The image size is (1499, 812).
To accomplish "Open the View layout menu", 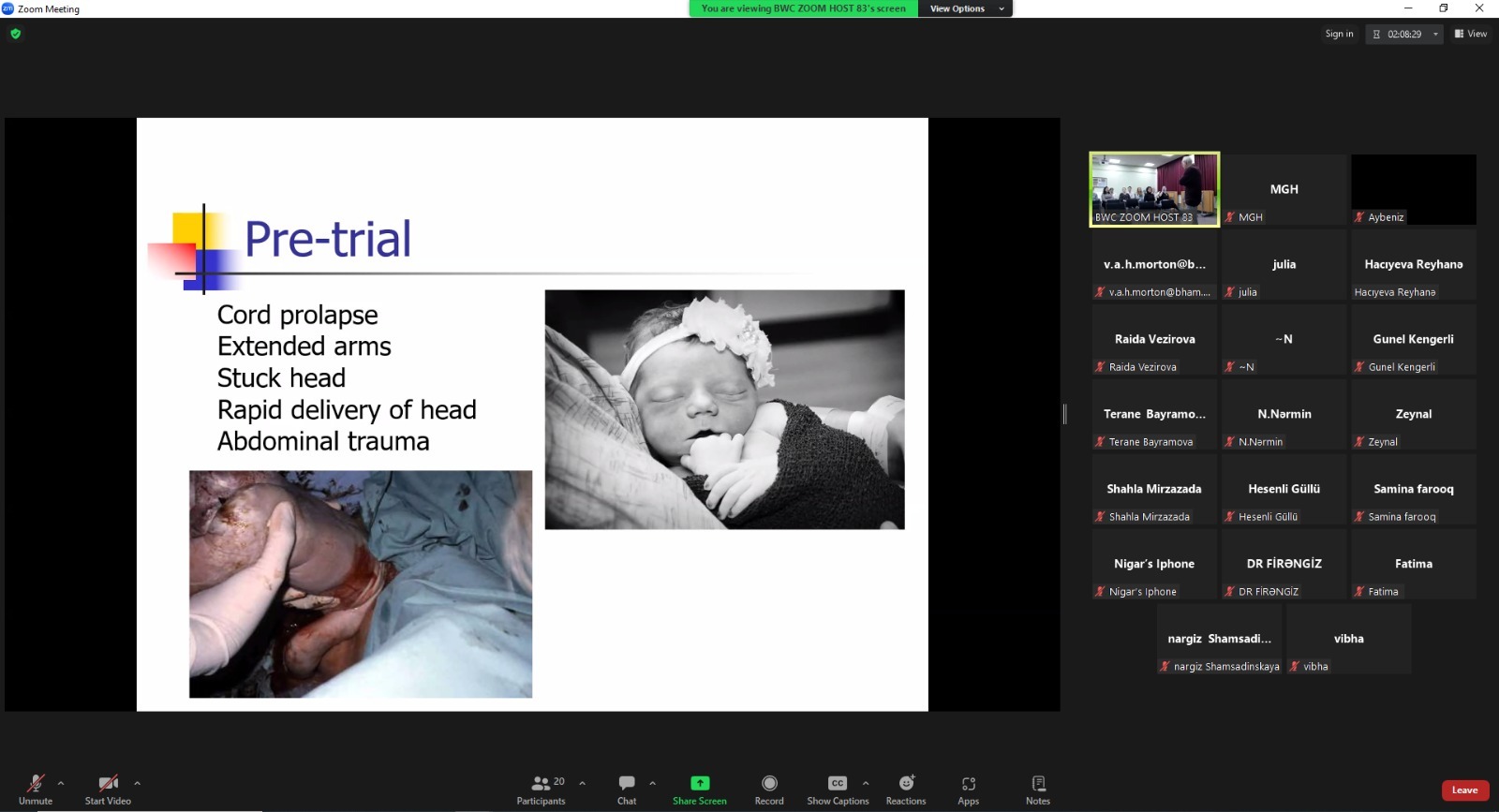I will [1471, 34].
